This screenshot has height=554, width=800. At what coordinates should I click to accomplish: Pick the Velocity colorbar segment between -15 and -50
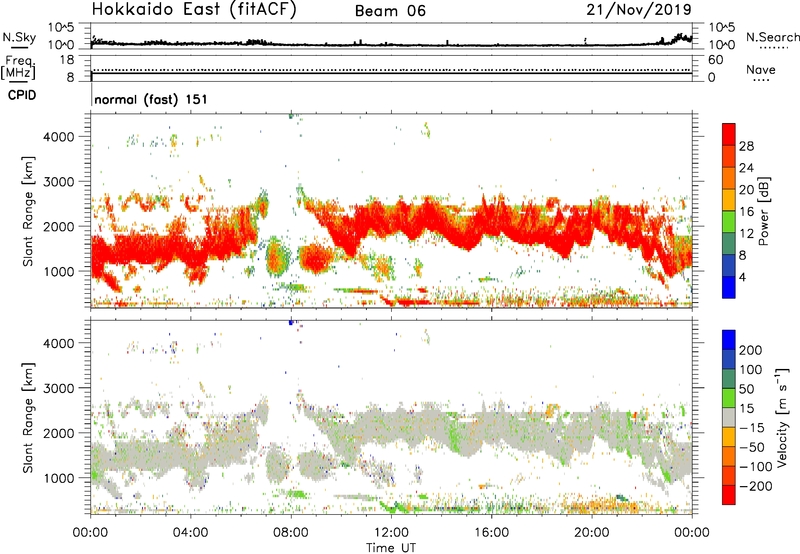[x=729, y=437]
